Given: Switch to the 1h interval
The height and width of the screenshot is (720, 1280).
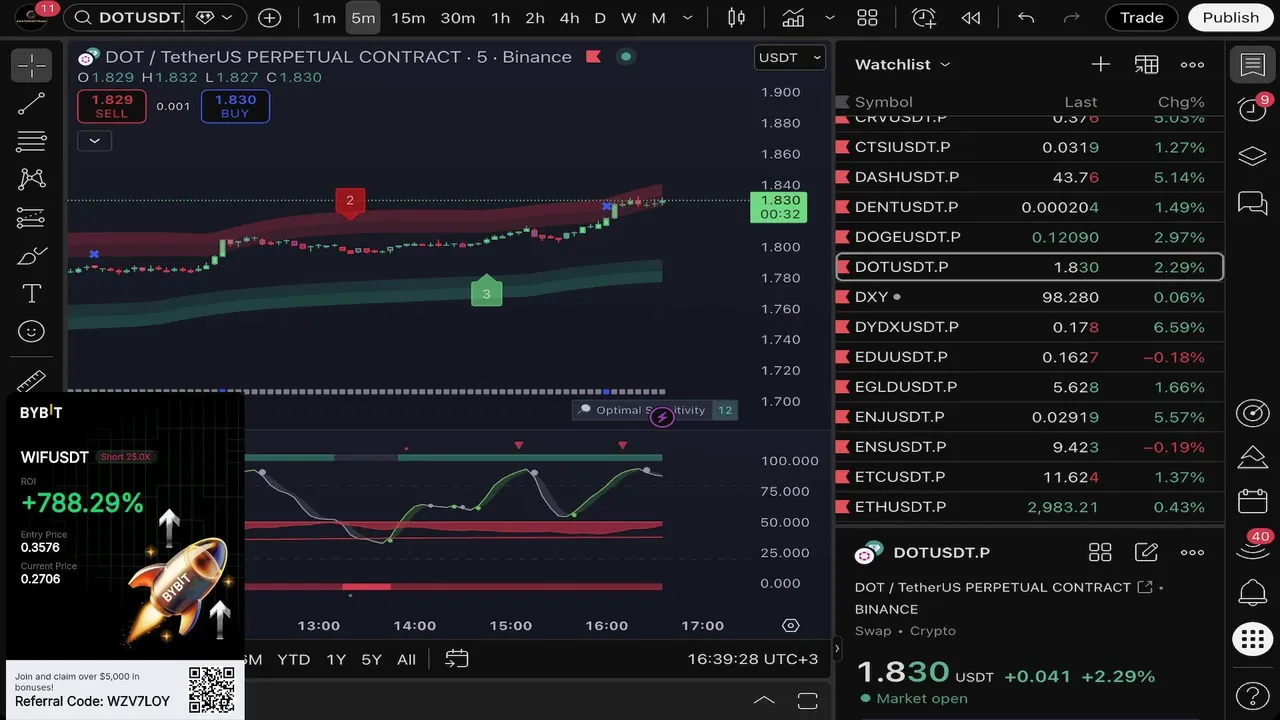Looking at the screenshot, I should tap(501, 17).
